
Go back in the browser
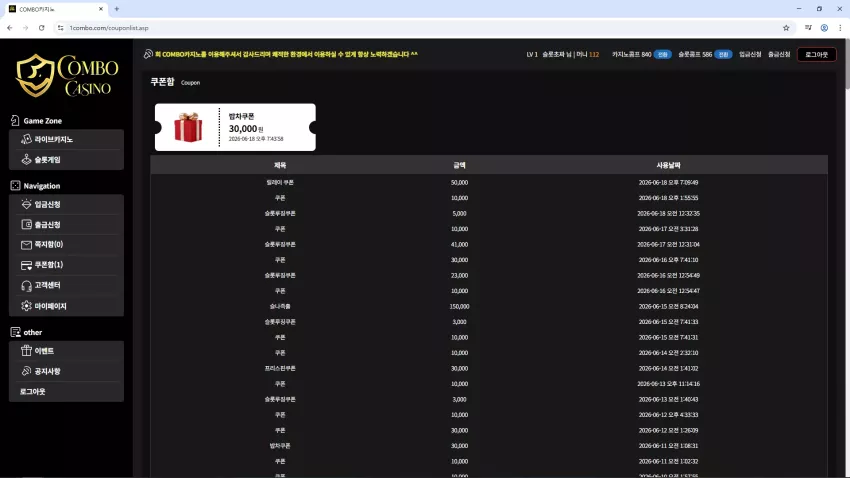(x=10, y=28)
